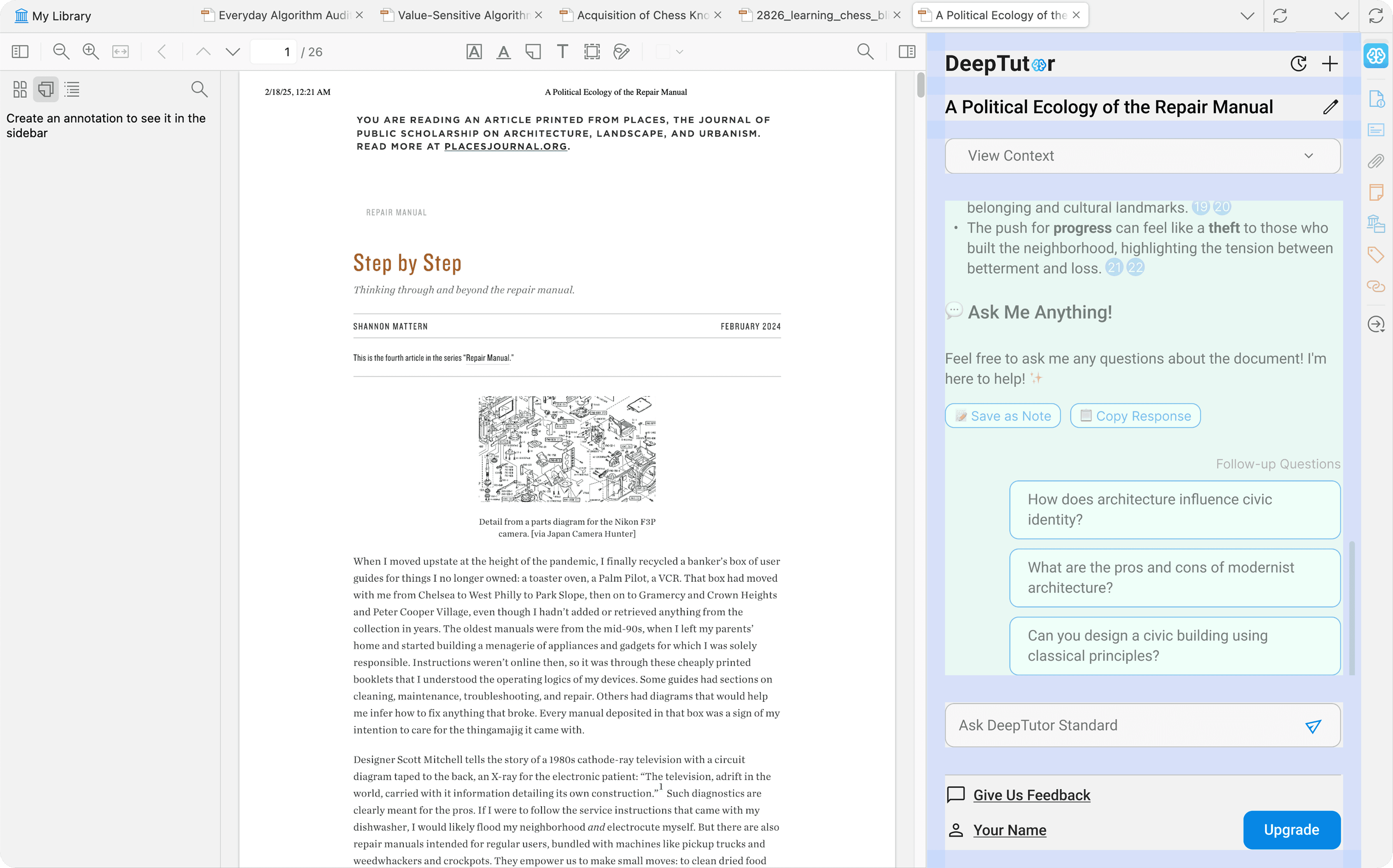Open the annotation color picker dropdown
Image resolution: width=1393 pixels, height=868 pixels.
[679, 52]
